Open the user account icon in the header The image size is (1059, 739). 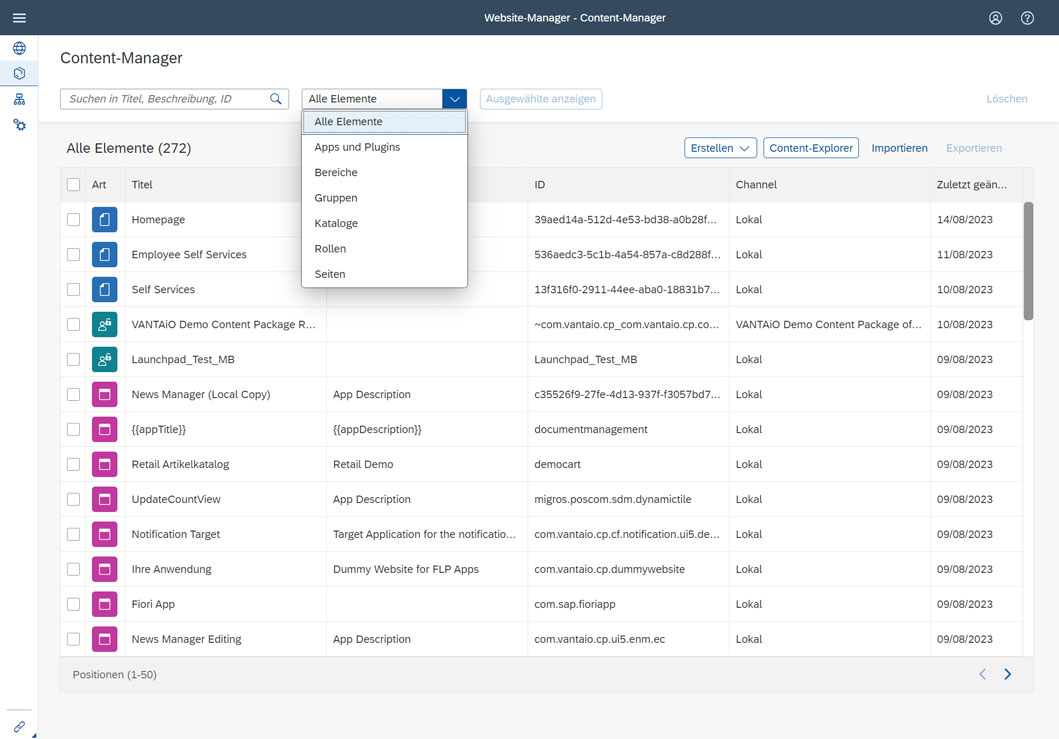click(995, 17)
